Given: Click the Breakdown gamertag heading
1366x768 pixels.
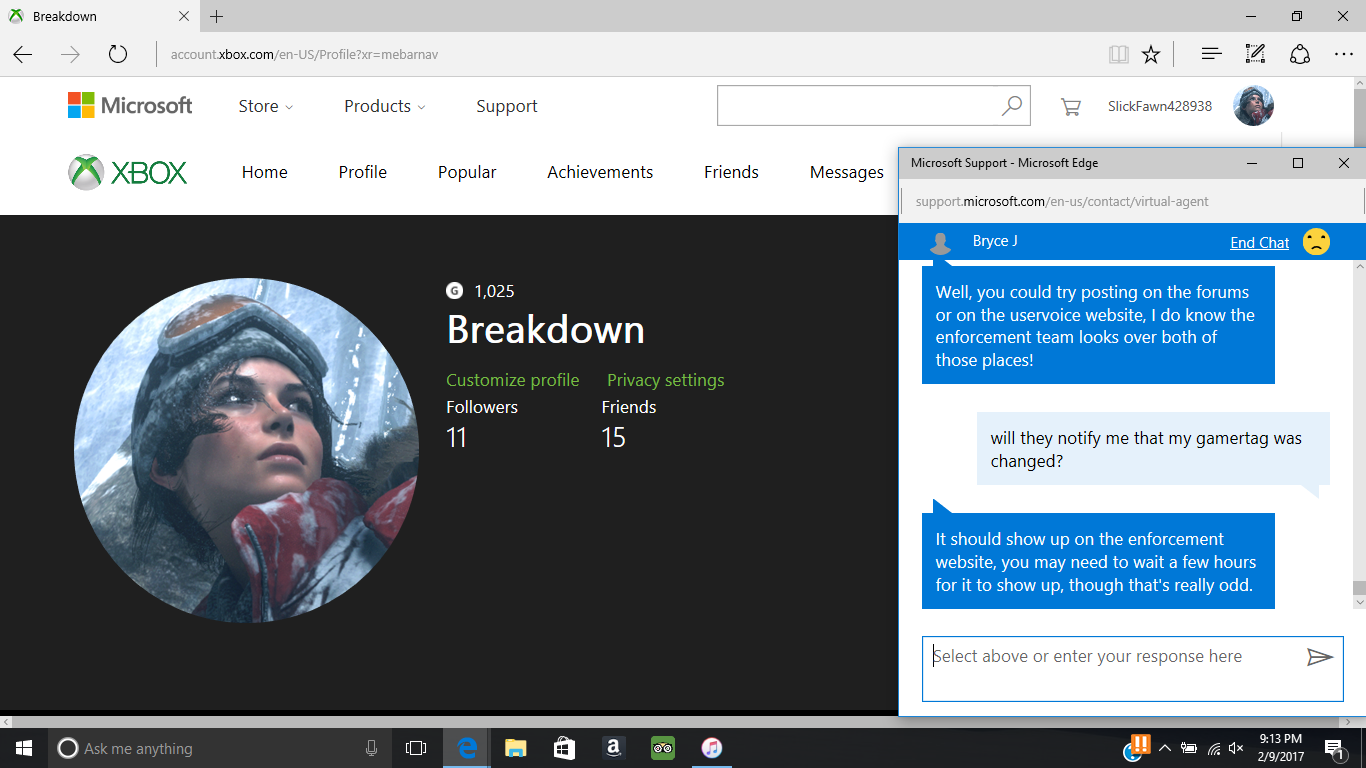Looking at the screenshot, I should click(546, 330).
